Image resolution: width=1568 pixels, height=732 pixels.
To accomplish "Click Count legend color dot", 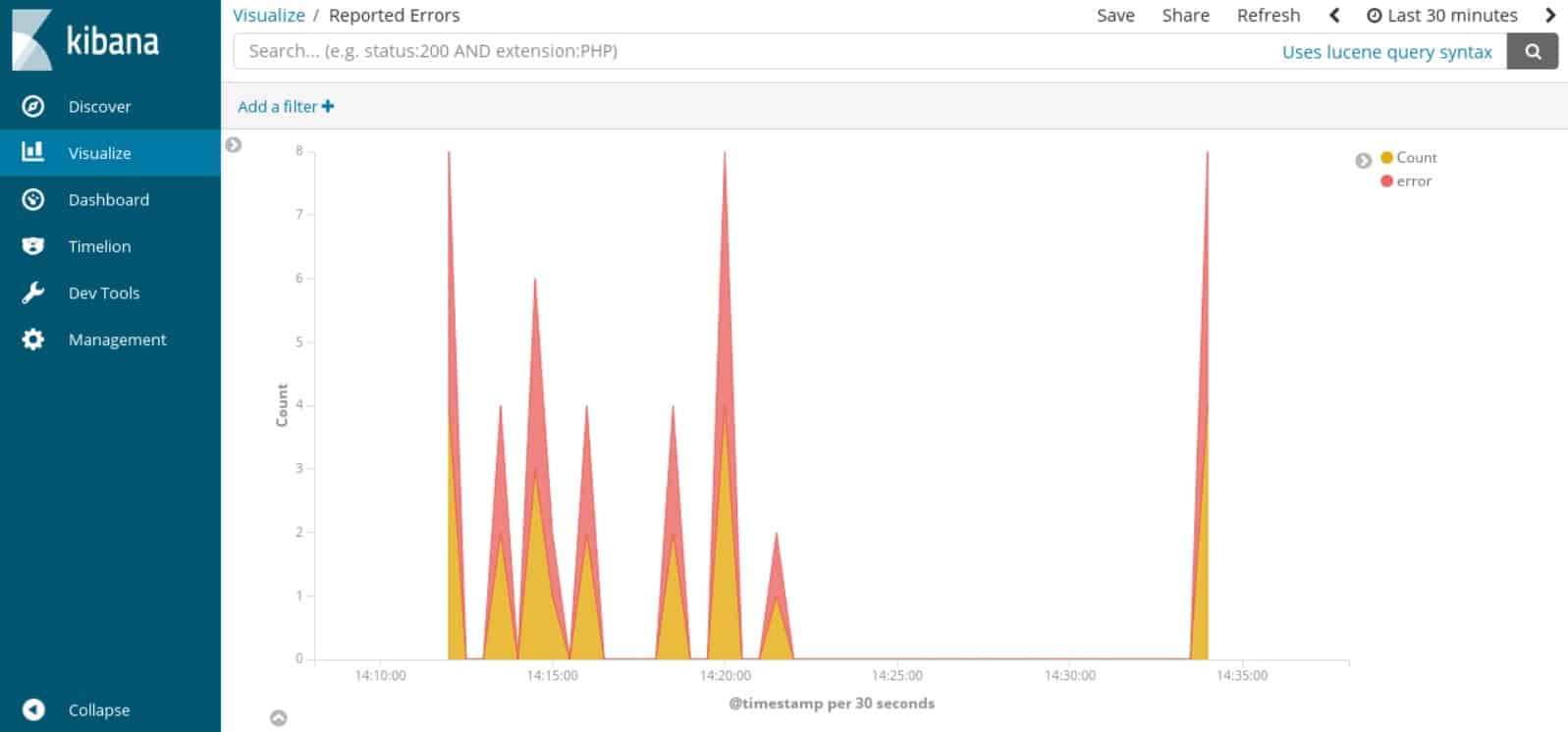I will [x=1386, y=157].
